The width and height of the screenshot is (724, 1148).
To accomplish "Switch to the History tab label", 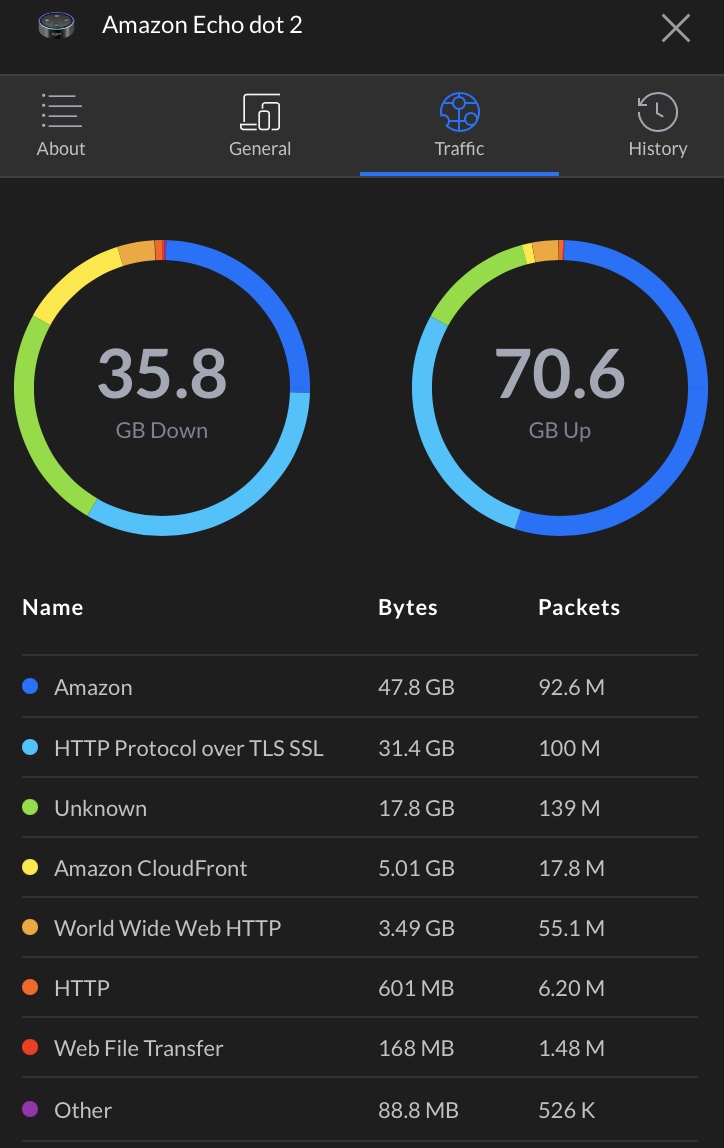I will [x=657, y=149].
